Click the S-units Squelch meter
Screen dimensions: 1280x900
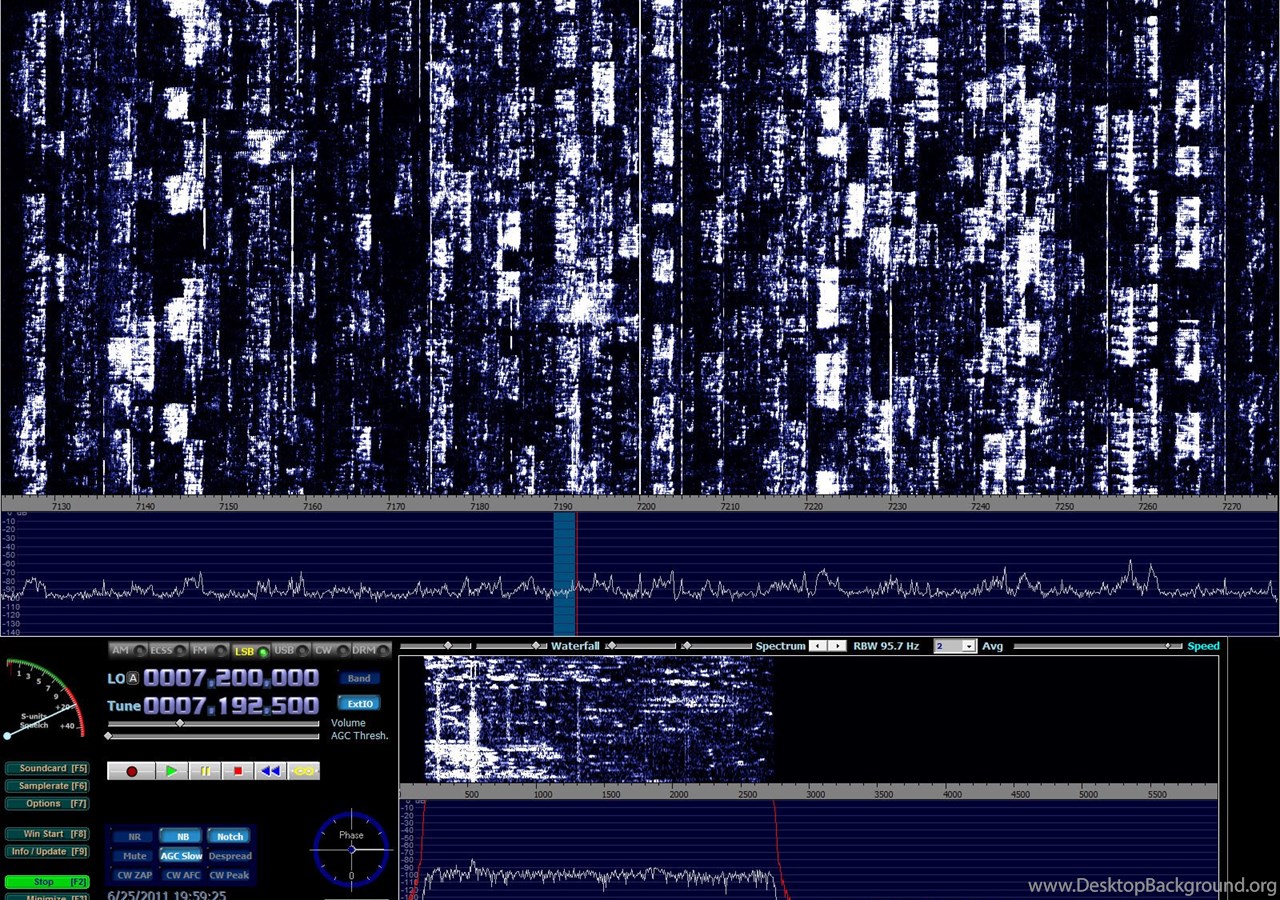tap(42, 697)
